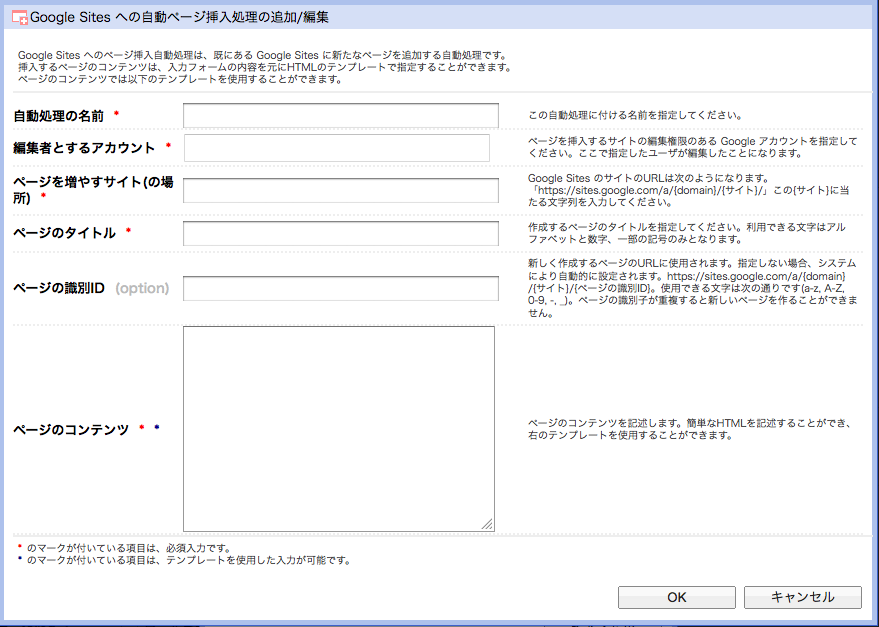Click the キャンセル button

click(802, 598)
